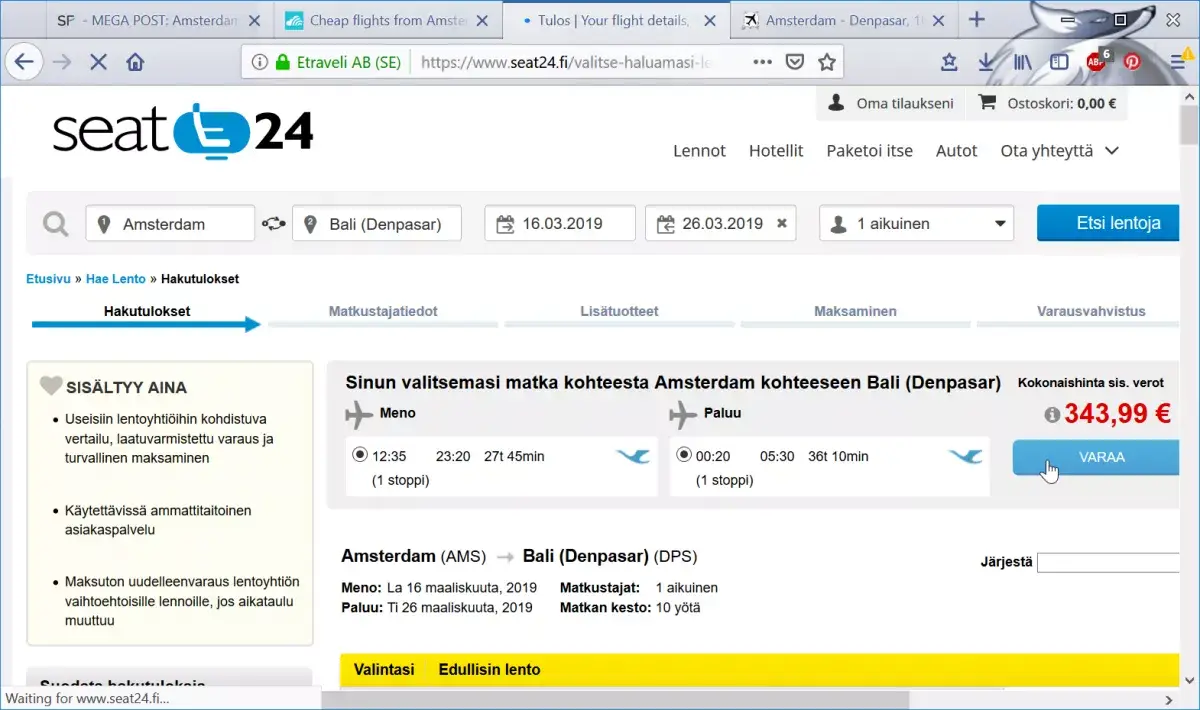Screen dimensions: 1200x710
Task: Click the browser URL address field
Action: 565,62
